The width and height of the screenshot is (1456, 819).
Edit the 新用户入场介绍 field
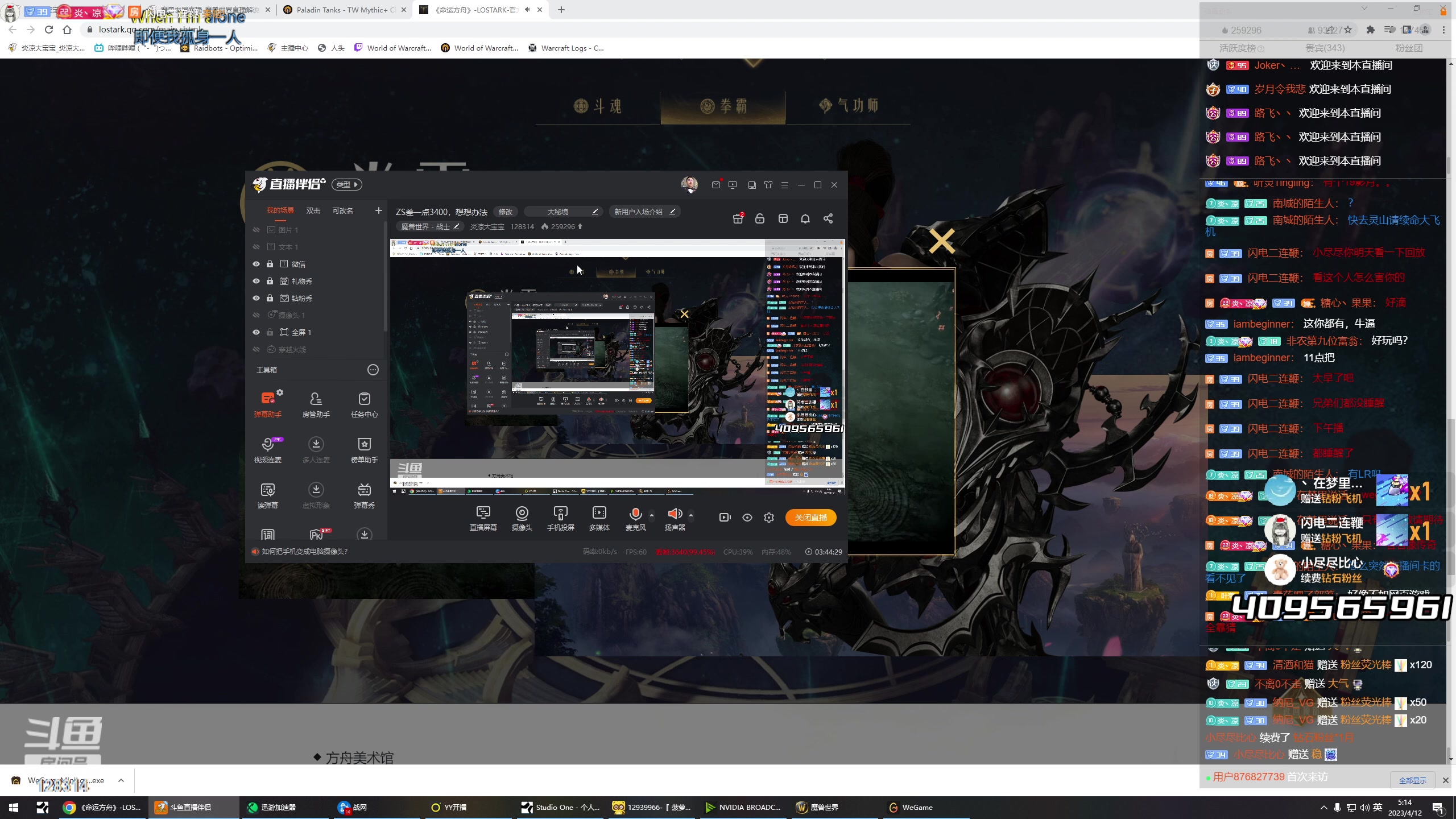[644, 212]
